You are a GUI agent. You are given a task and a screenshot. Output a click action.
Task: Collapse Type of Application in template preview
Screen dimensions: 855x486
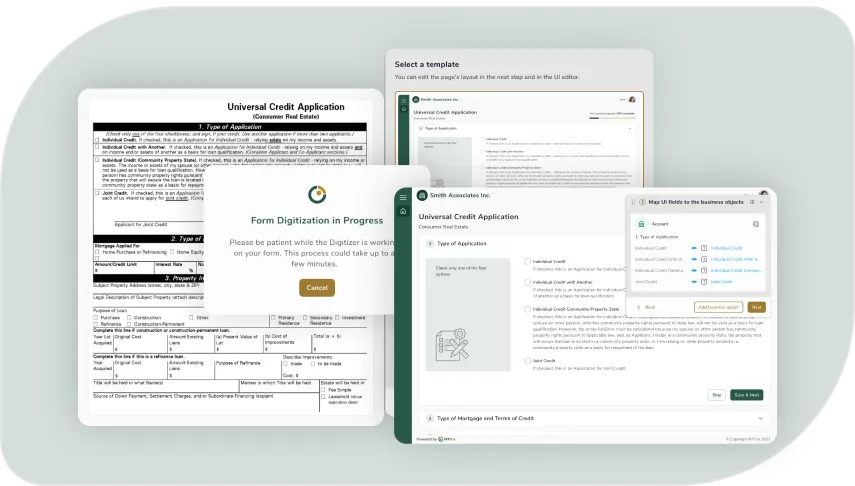coord(630,129)
